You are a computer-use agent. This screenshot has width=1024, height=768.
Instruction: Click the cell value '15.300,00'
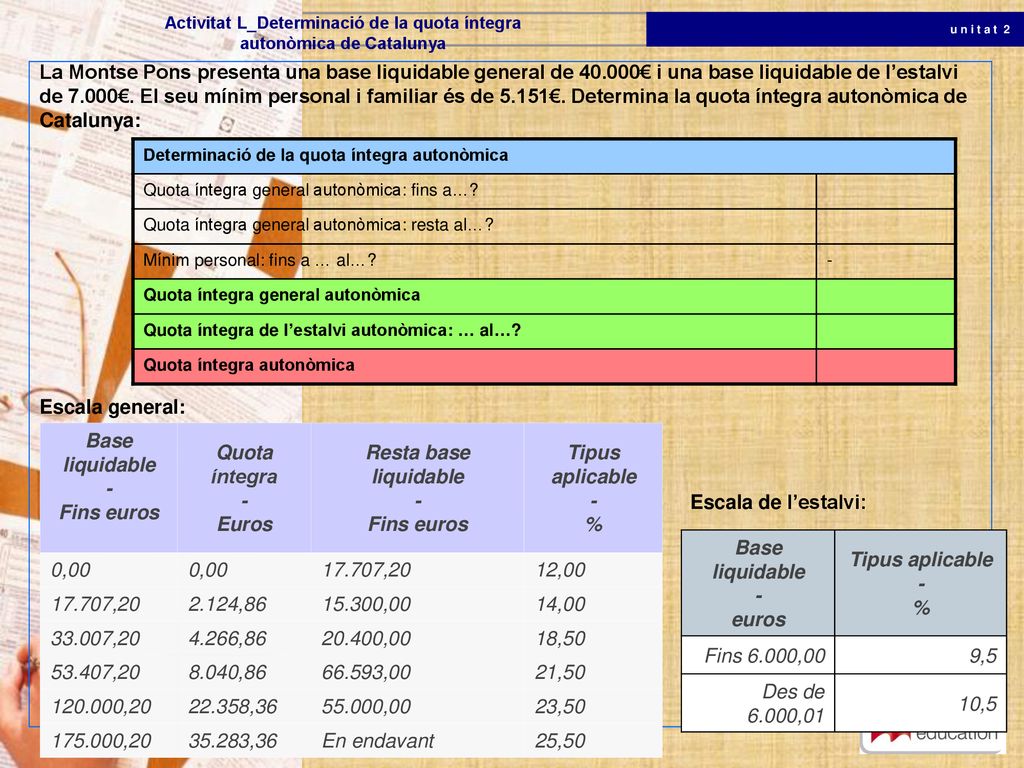(366, 604)
